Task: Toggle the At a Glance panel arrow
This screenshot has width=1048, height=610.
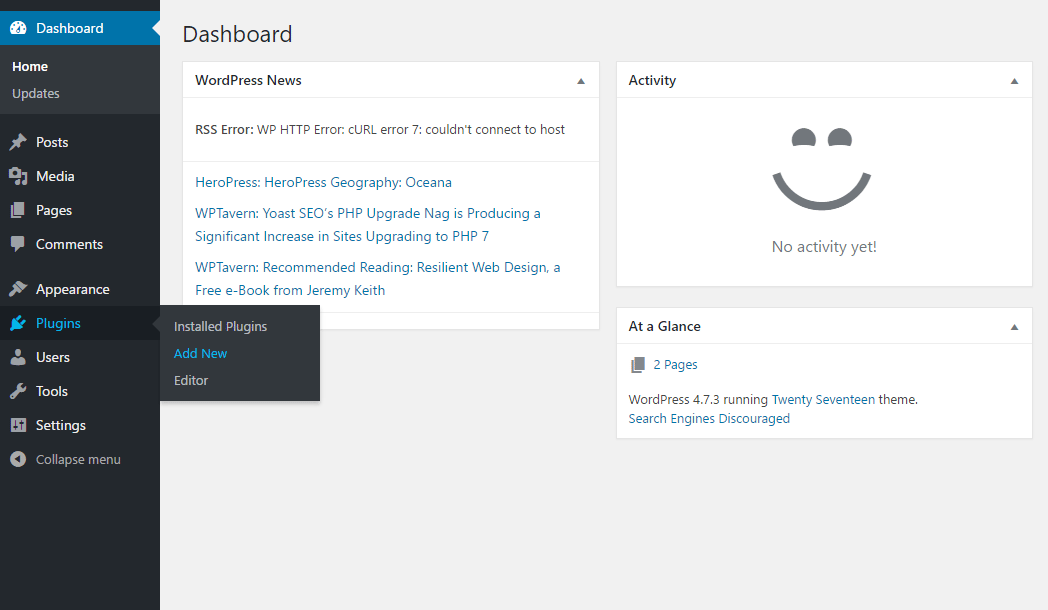Action: 1014,327
